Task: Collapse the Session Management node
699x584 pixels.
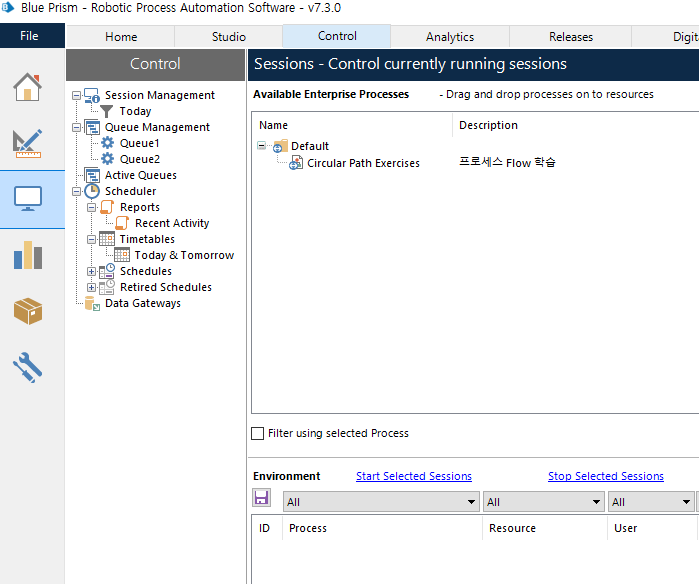Action: point(77,95)
